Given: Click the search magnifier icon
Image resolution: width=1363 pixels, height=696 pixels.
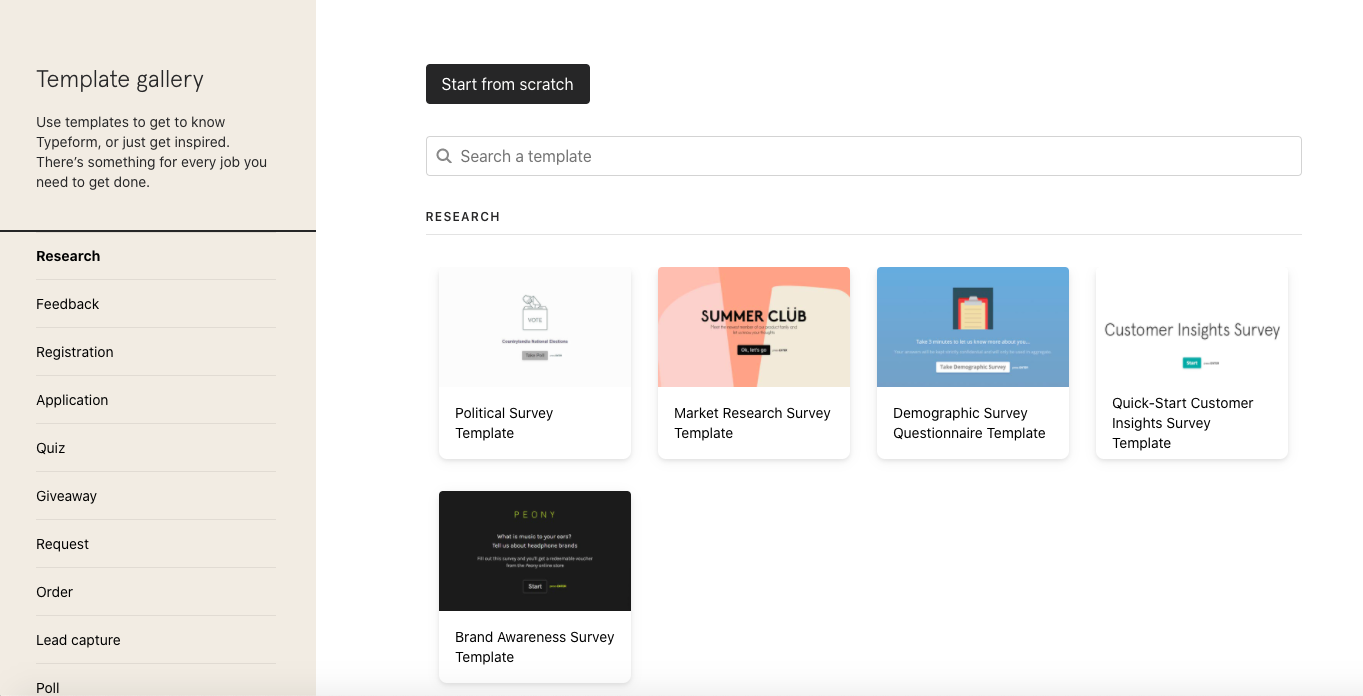Looking at the screenshot, I should coord(444,156).
